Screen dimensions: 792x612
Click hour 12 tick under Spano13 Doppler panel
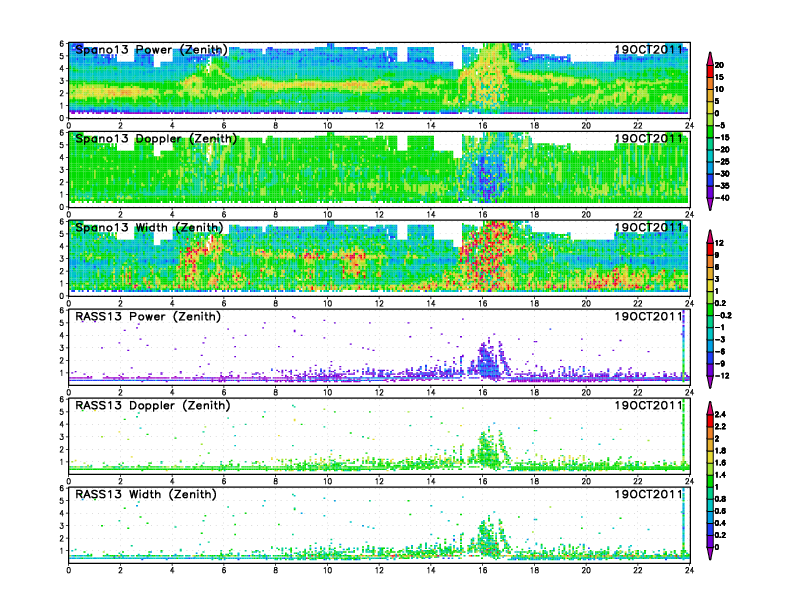coord(379,215)
